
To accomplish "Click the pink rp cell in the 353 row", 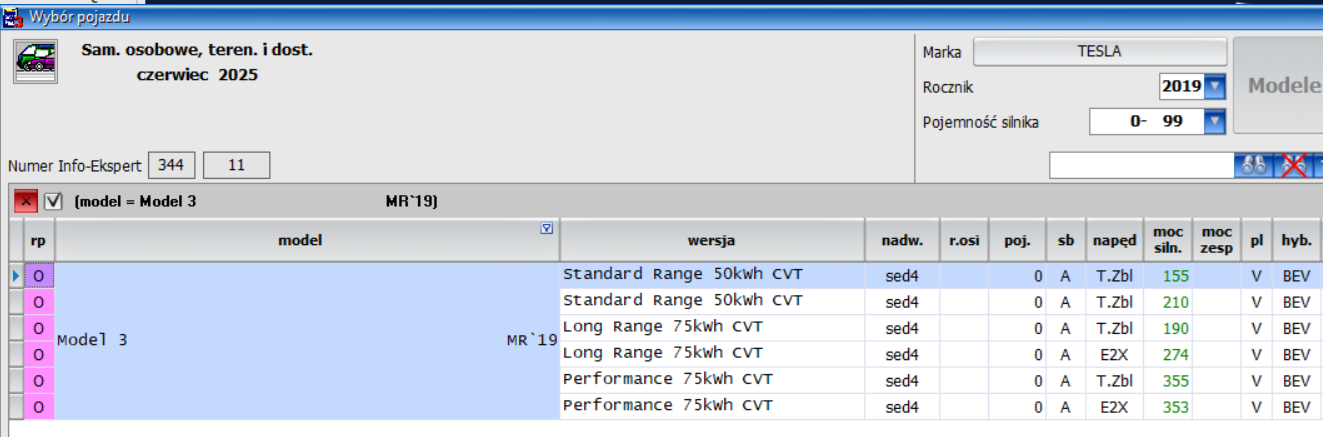I will (x=38, y=407).
